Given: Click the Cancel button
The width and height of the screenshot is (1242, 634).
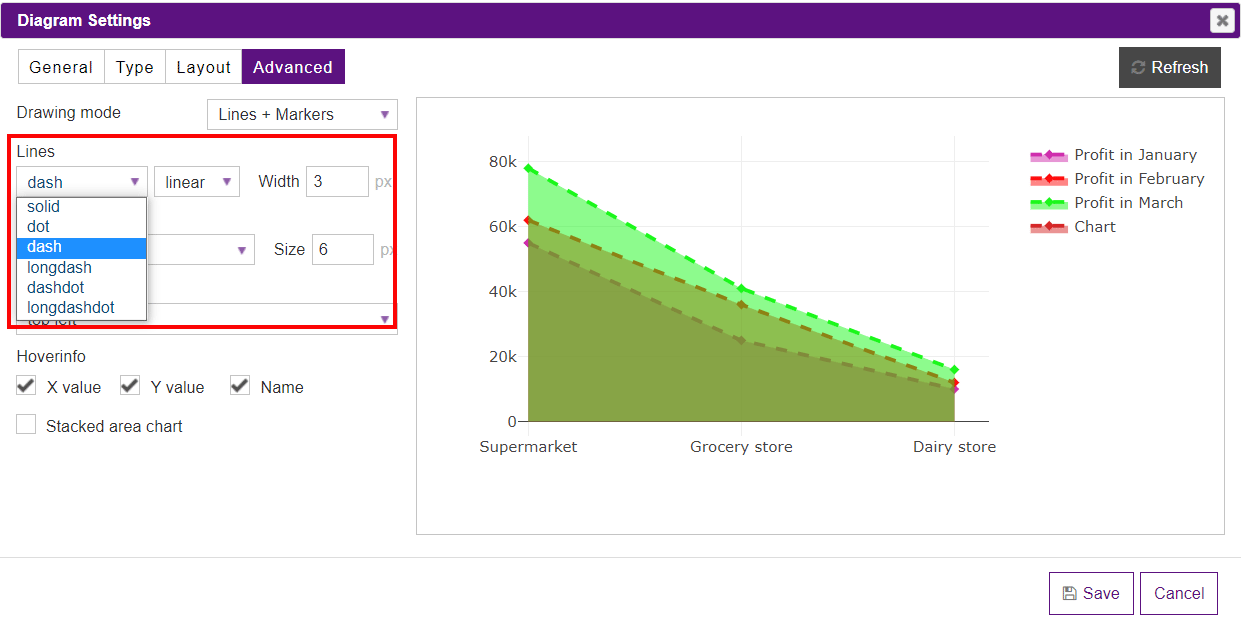Looking at the screenshot, I should click(x=1179, y=593).
